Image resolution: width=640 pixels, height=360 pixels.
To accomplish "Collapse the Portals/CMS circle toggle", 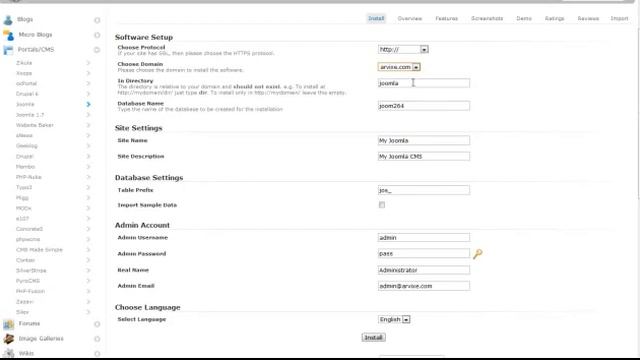I will tap(97, 50).
